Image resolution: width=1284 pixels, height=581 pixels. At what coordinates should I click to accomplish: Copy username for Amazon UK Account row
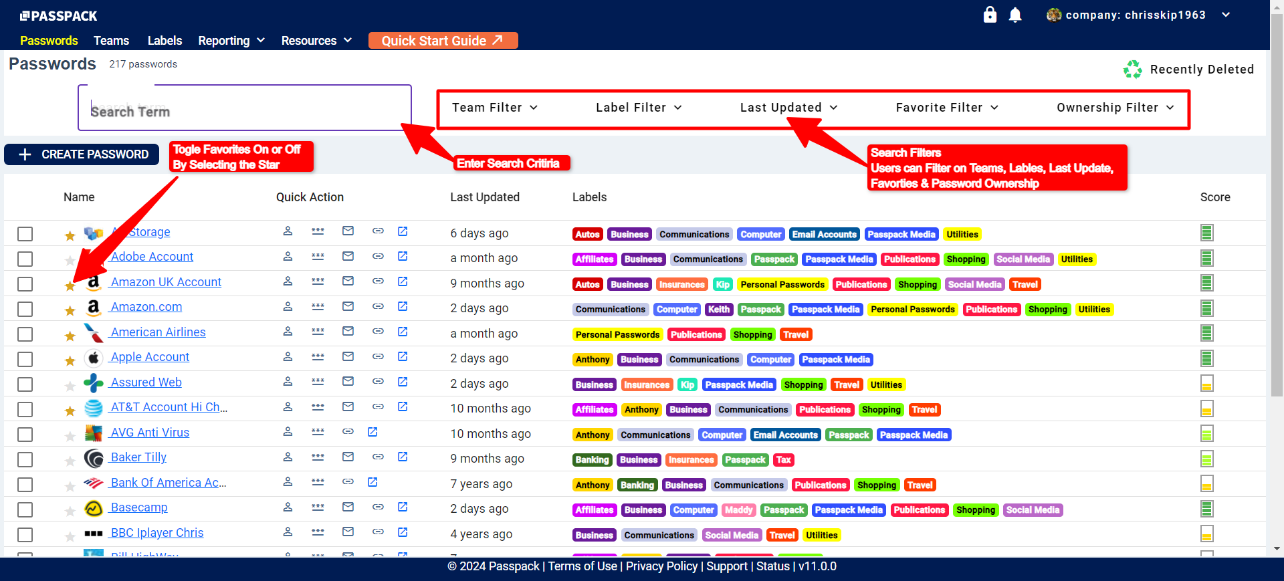click(288, 281)
